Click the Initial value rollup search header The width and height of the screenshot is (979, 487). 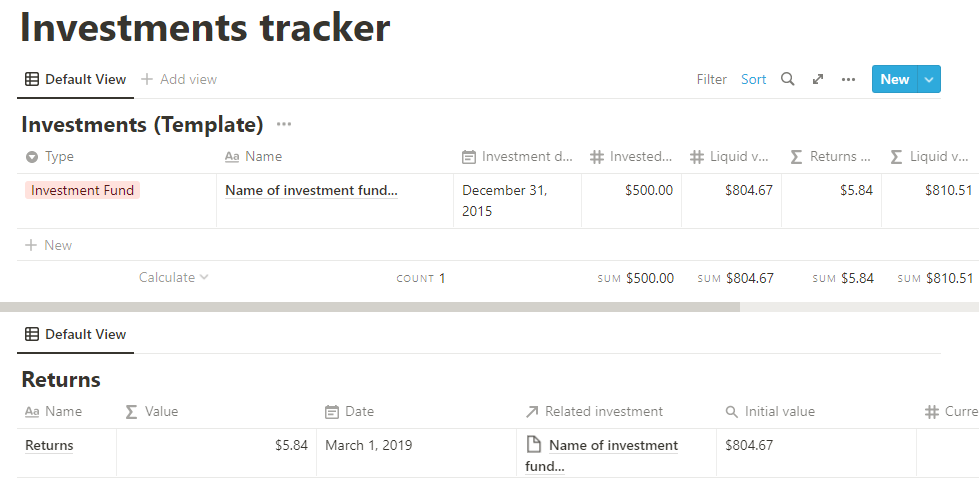point(769,411)
